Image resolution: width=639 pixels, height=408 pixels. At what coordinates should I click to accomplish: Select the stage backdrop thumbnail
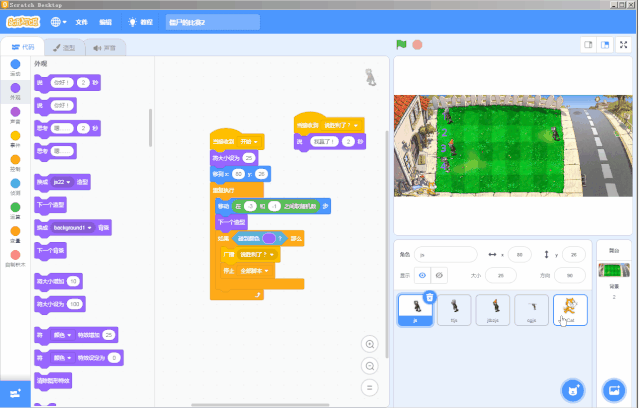(614, 270)
